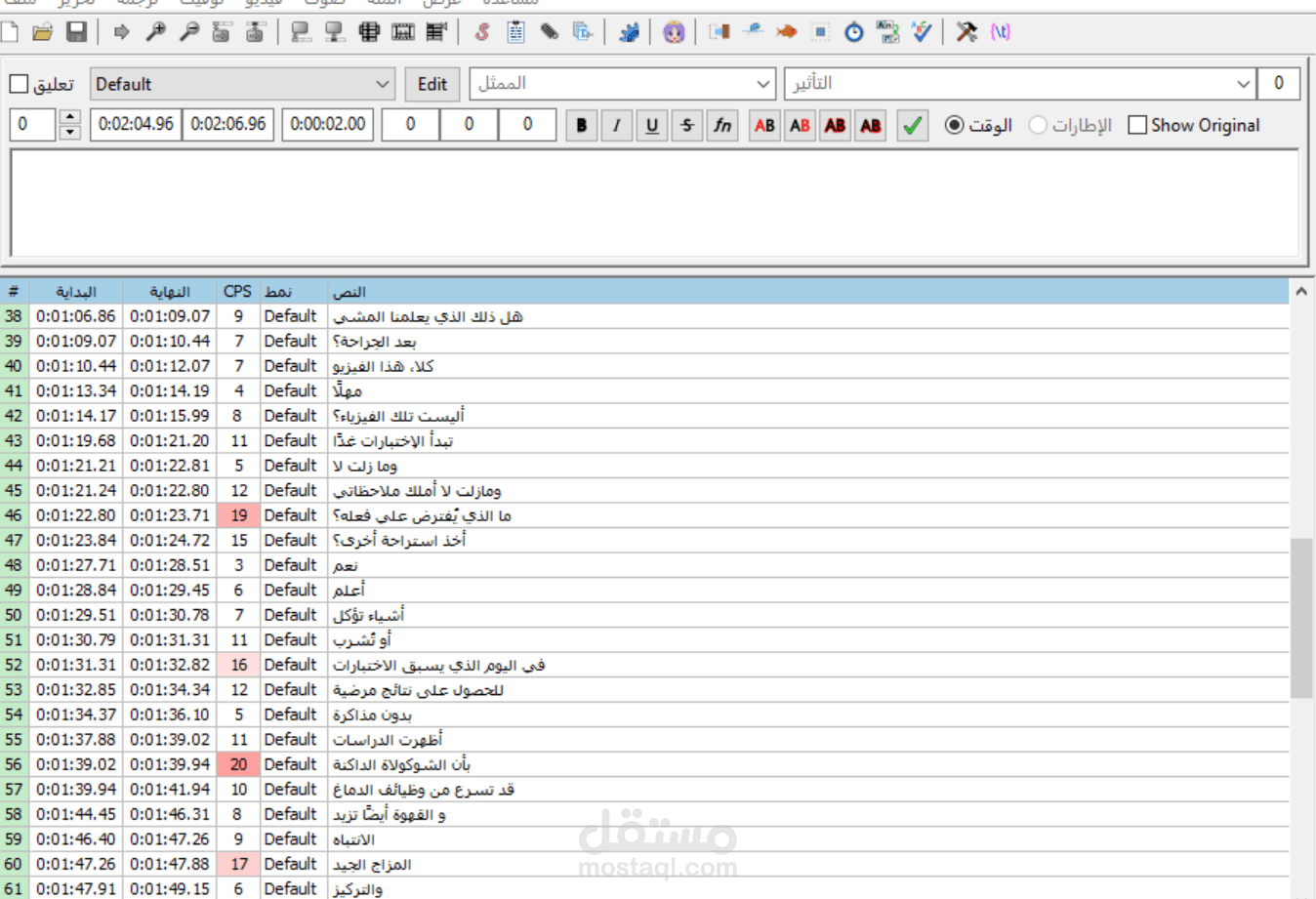
Task: Click the end time field 0:02:06.96
Action: click(228, 125)
